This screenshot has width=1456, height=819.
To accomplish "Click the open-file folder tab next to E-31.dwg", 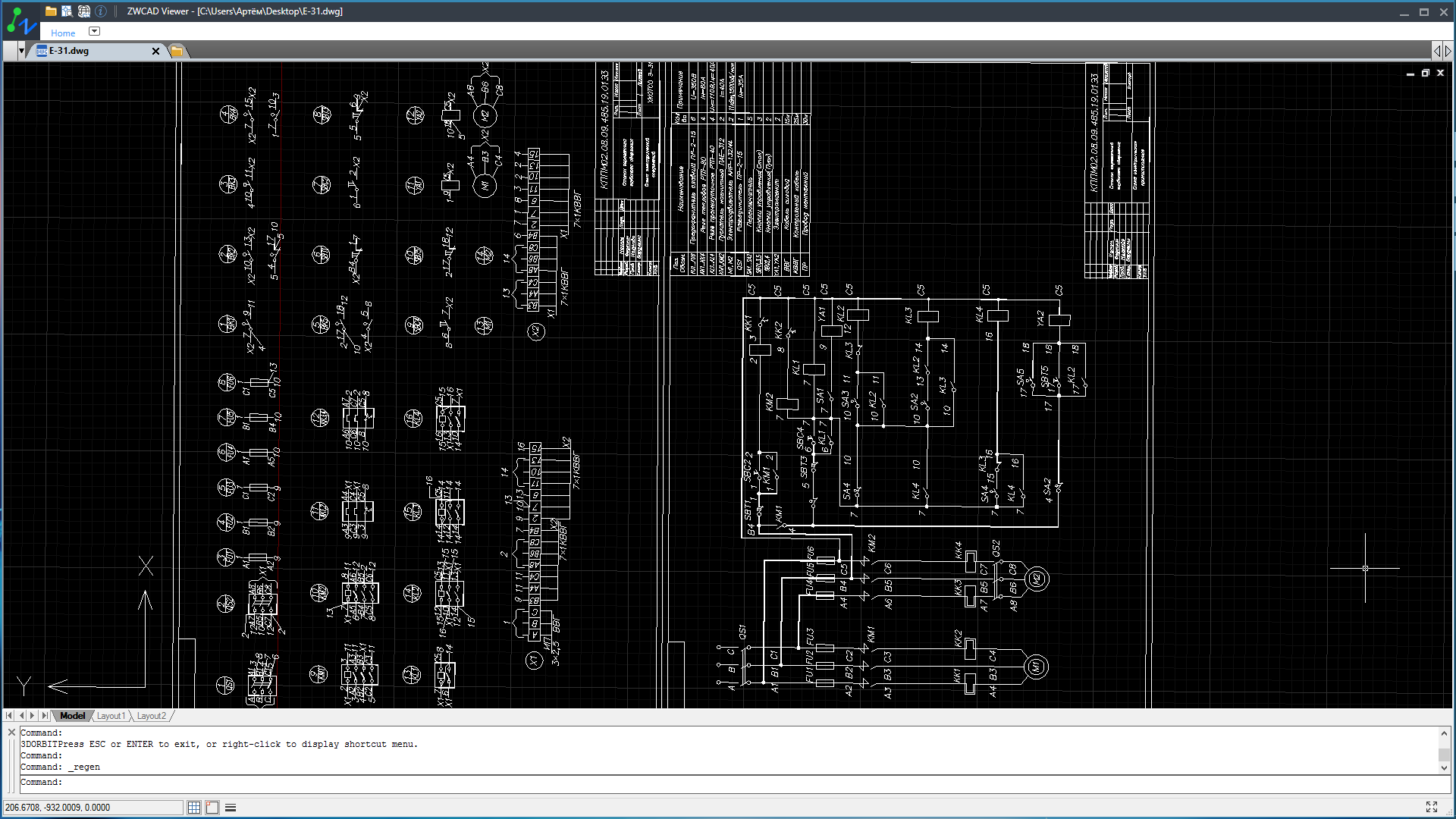I will click(177, 51).
